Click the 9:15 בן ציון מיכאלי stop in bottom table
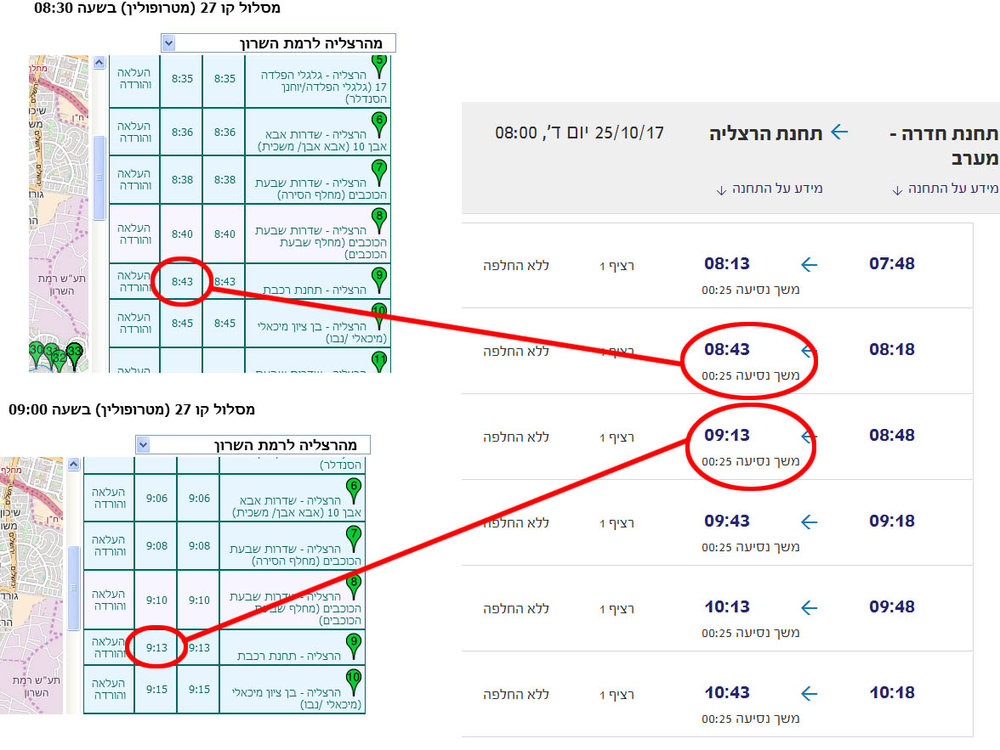Image resolution: width=1000 pixels, height=750 pixels. (224, 689)
